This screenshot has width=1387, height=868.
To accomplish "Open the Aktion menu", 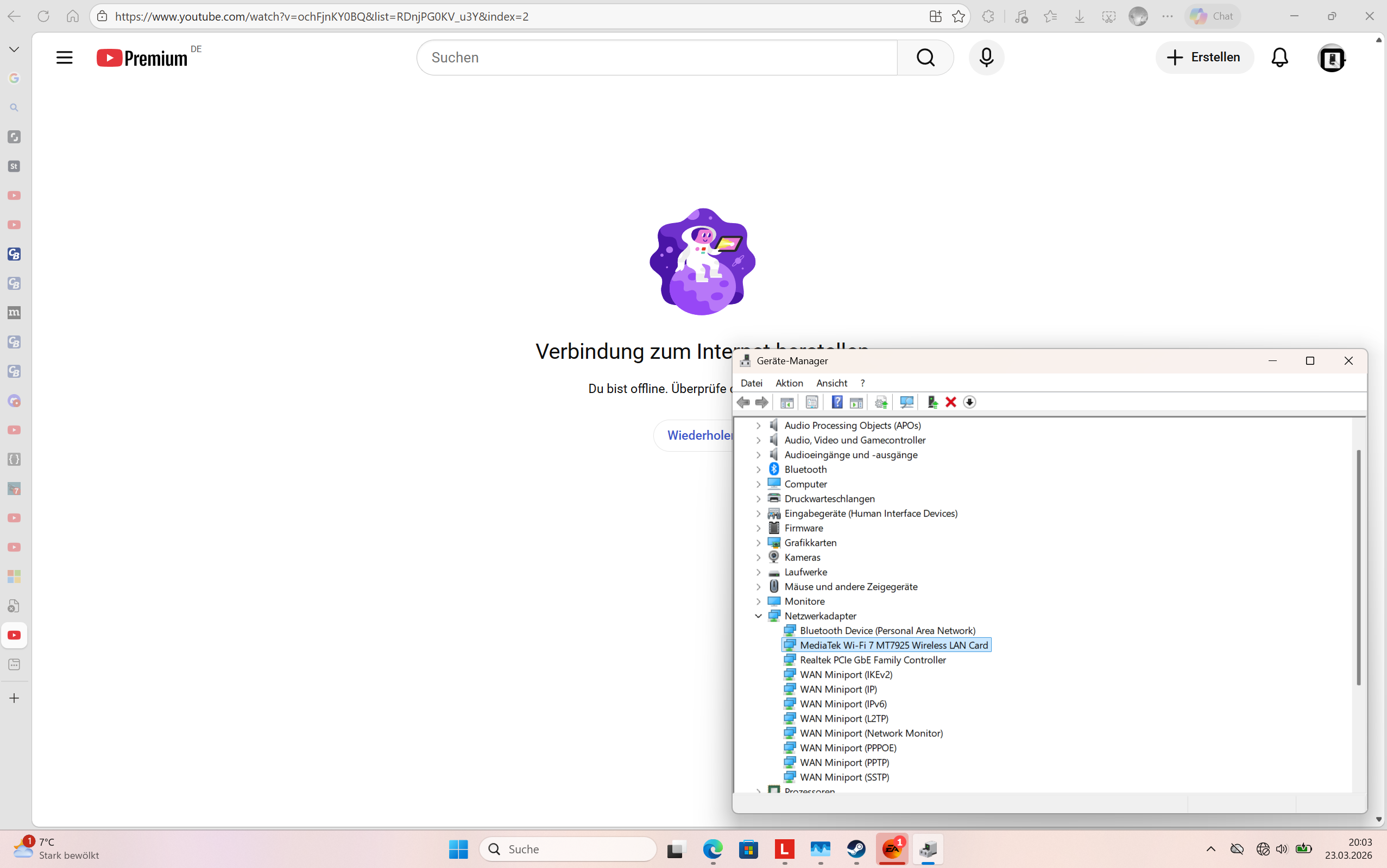I will (789, 383).
